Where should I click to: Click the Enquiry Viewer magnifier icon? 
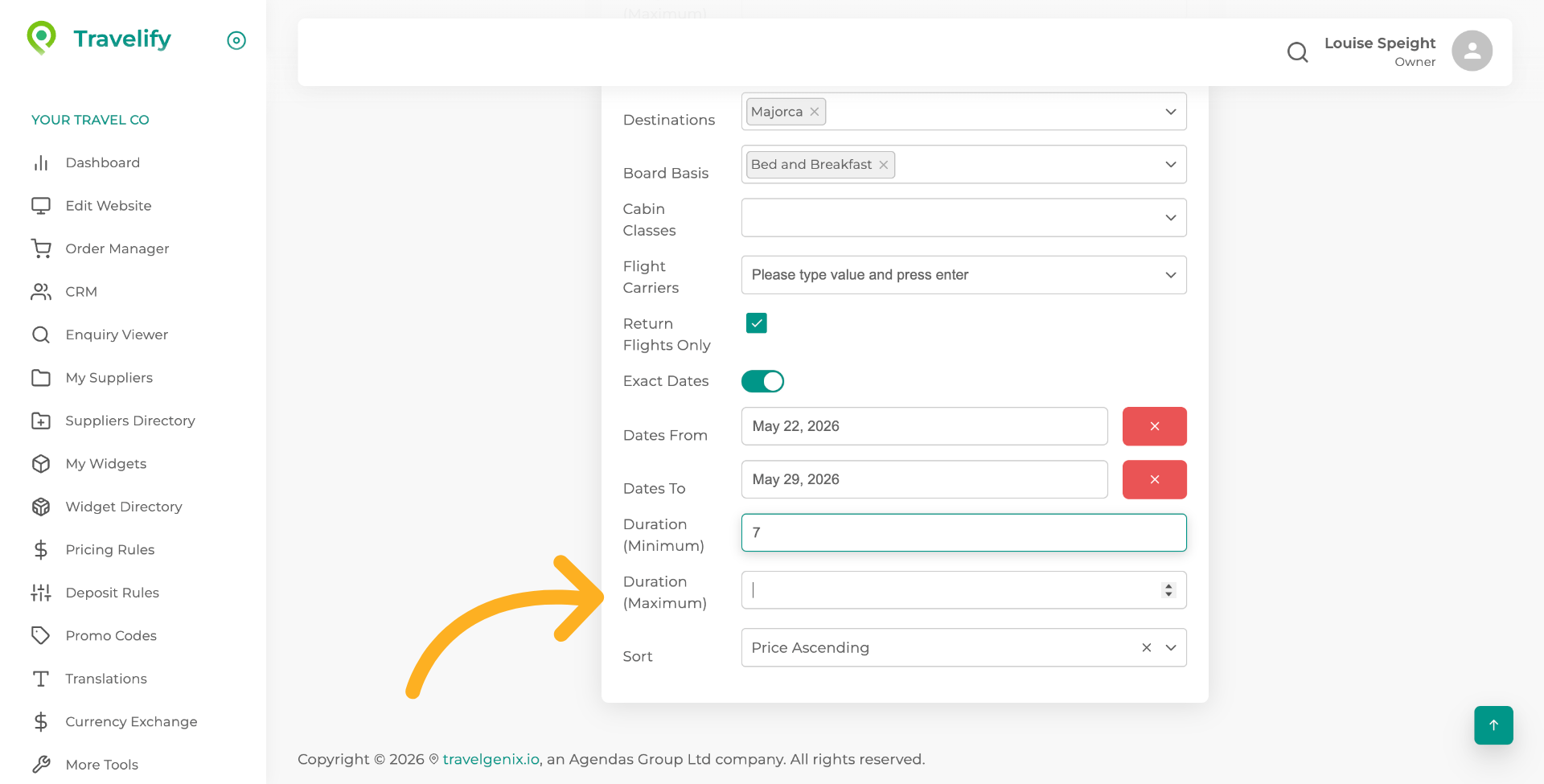coord(41,335)
